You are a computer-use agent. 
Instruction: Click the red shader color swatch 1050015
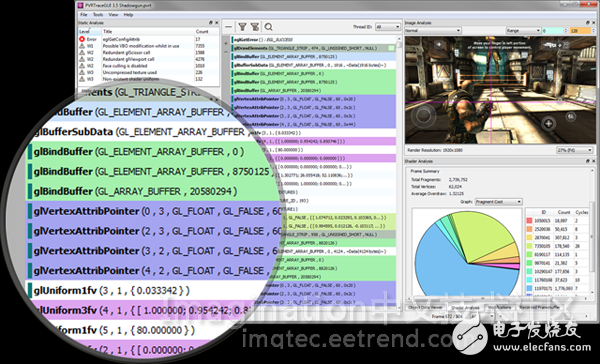(x=529, y=220)
